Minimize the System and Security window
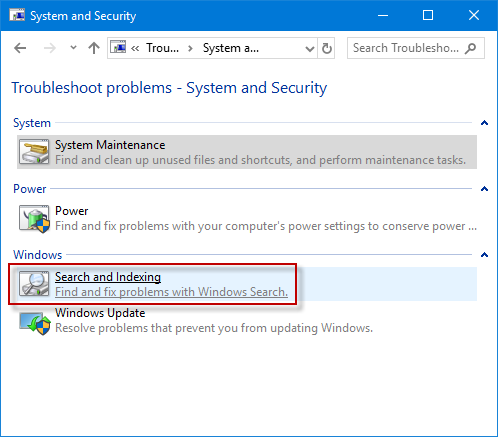The height and width of the screenshot is (437, 498). pos(383,15)
